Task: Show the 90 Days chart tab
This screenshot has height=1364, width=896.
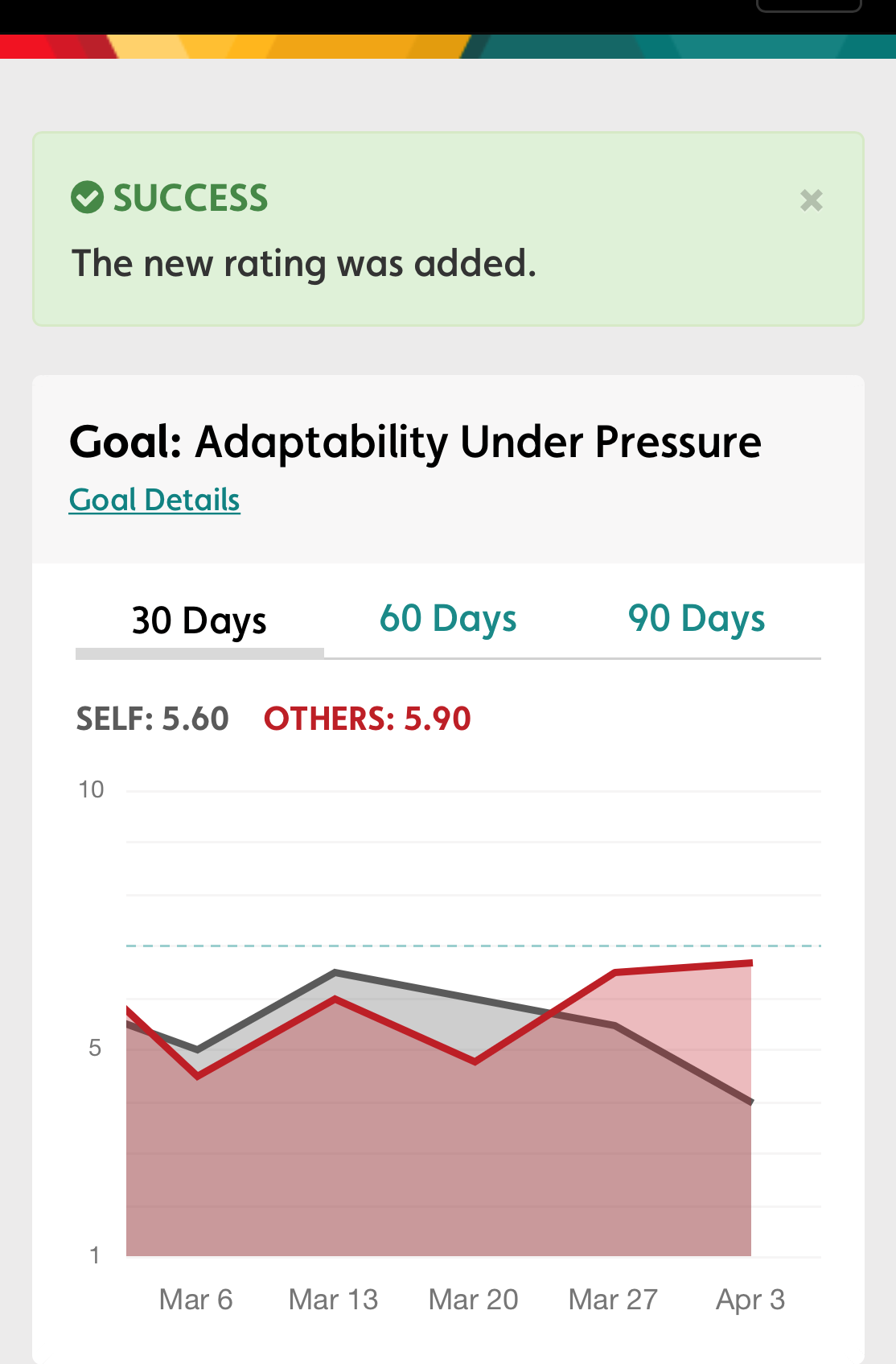Action: 697,619
